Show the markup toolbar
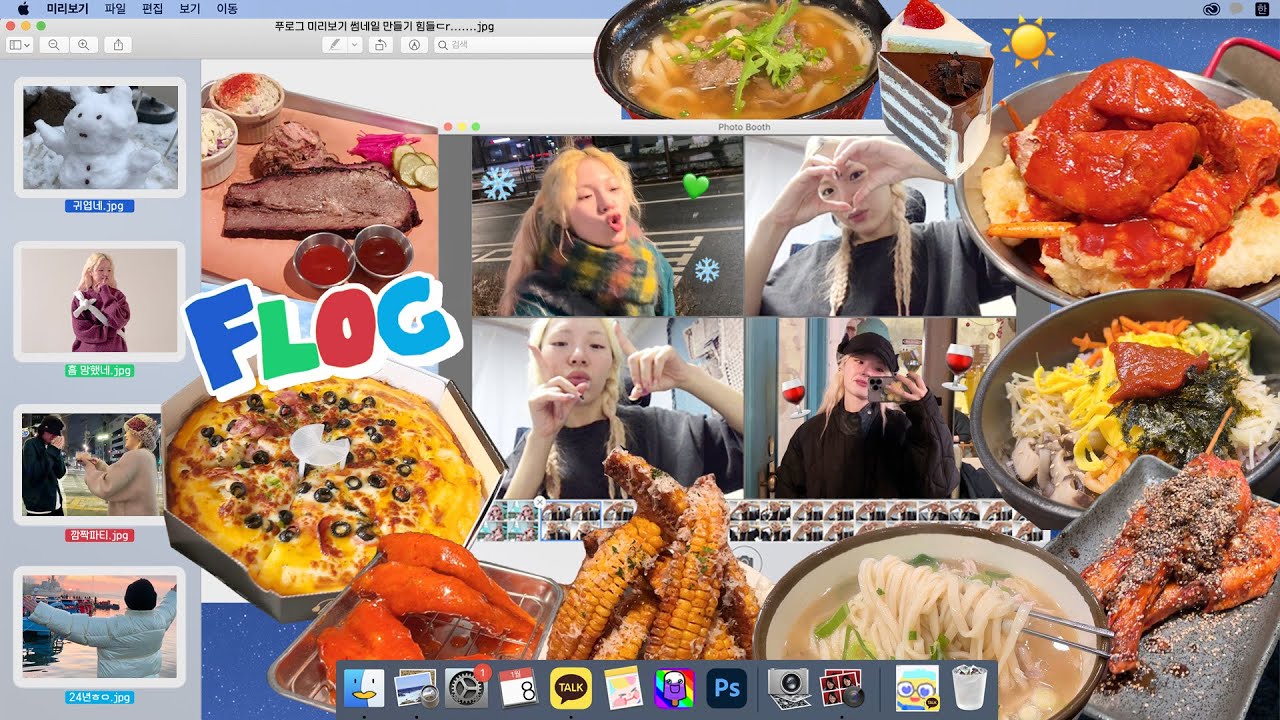This screenshot has height=720, width=1280. pyautogui.click(x=414, y=45)
